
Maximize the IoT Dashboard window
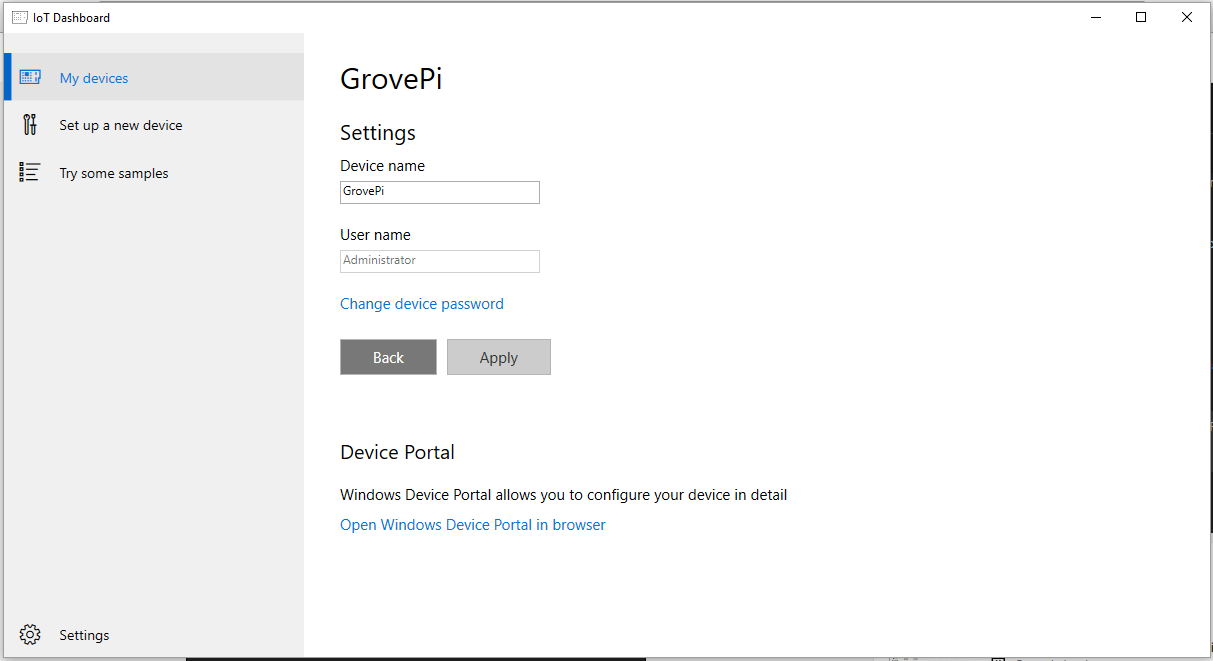[x=1141, y=17]
